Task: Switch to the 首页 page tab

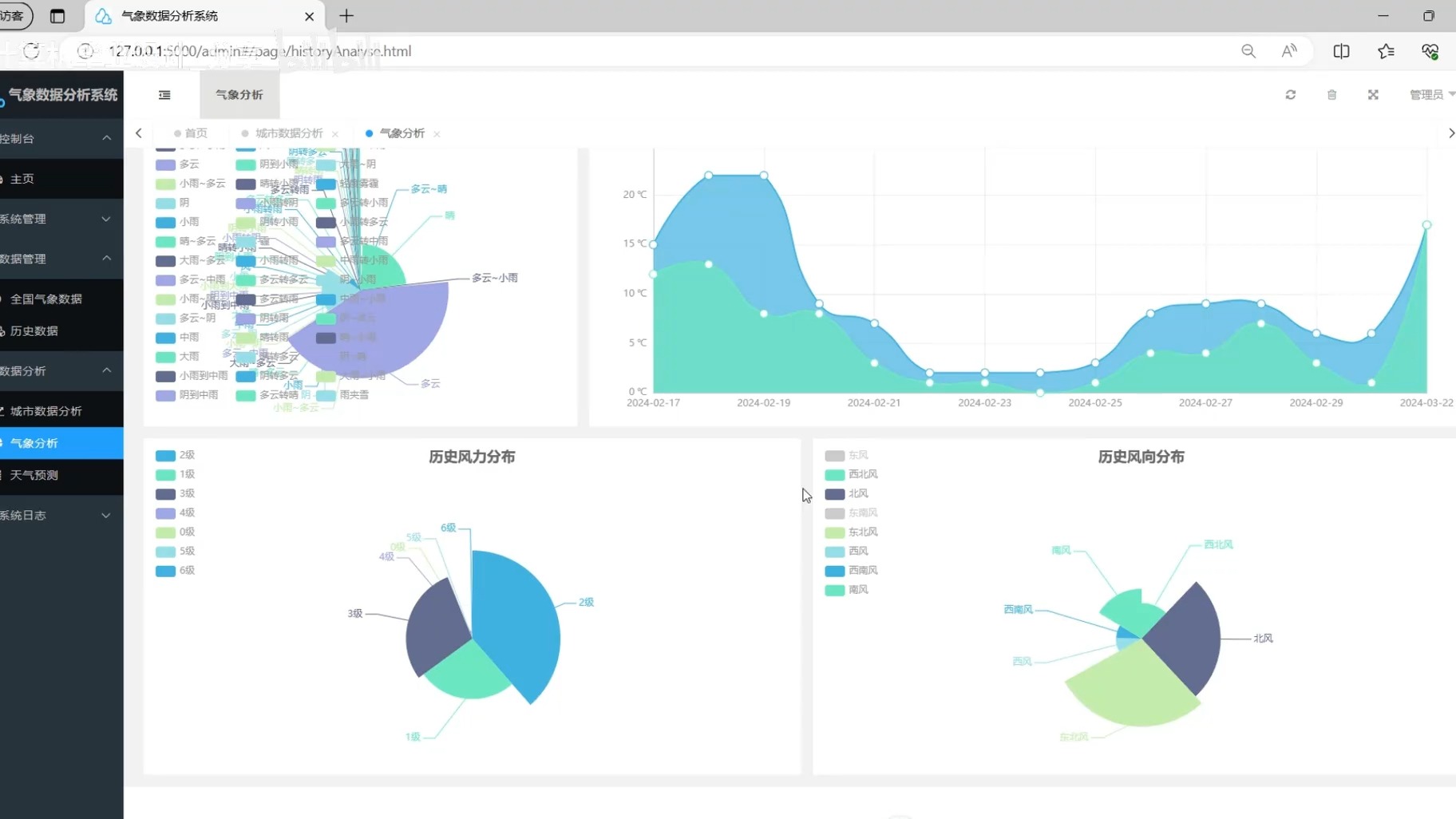Action: pyautogui.click(x=190, y=133)
